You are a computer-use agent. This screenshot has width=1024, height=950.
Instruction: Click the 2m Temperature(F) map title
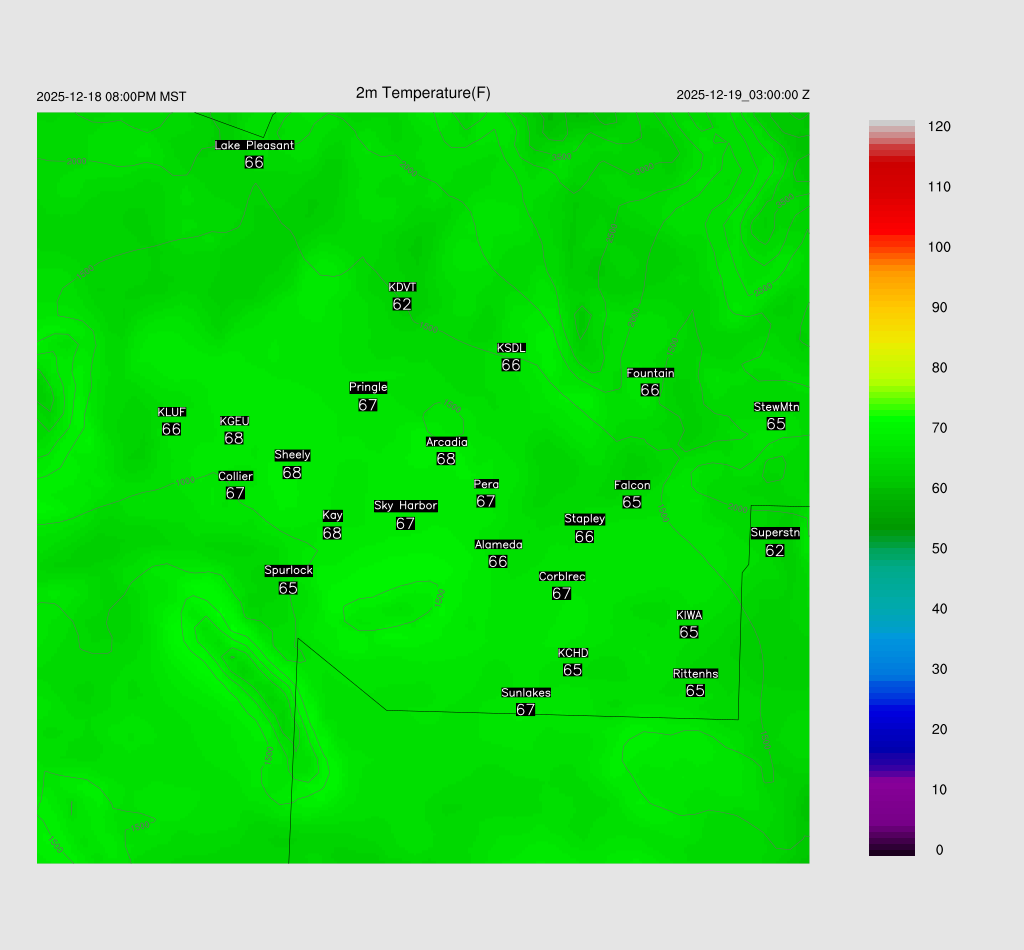423,93
